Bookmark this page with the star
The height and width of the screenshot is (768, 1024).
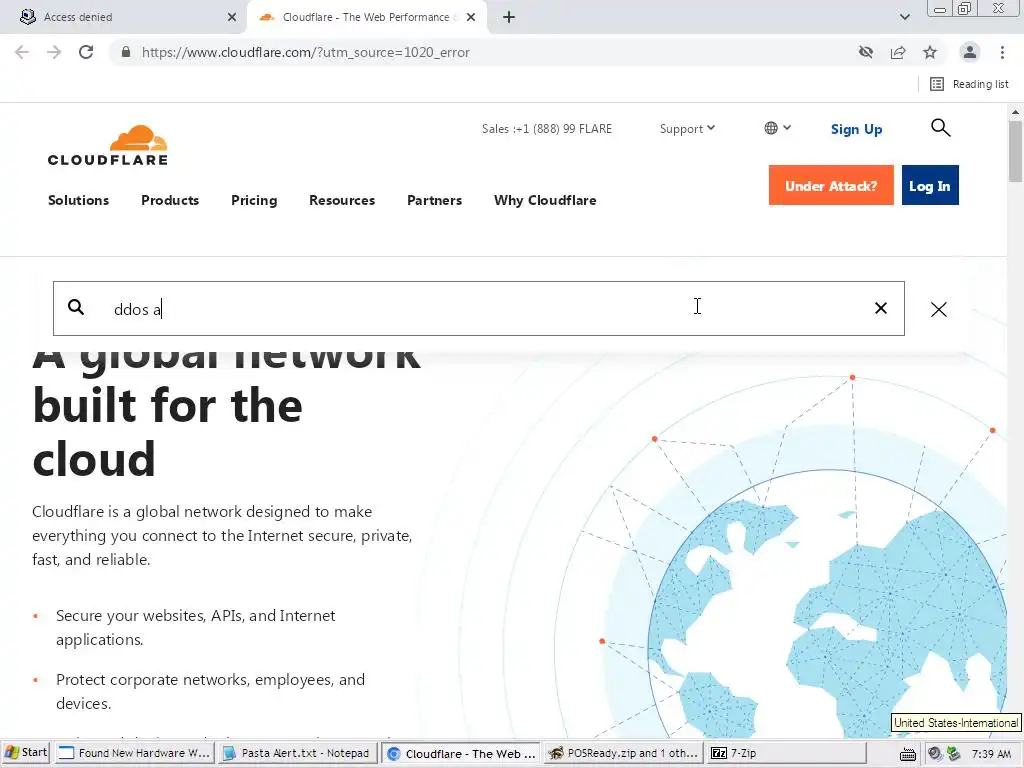pyautogui.click(x=930, y=52)
